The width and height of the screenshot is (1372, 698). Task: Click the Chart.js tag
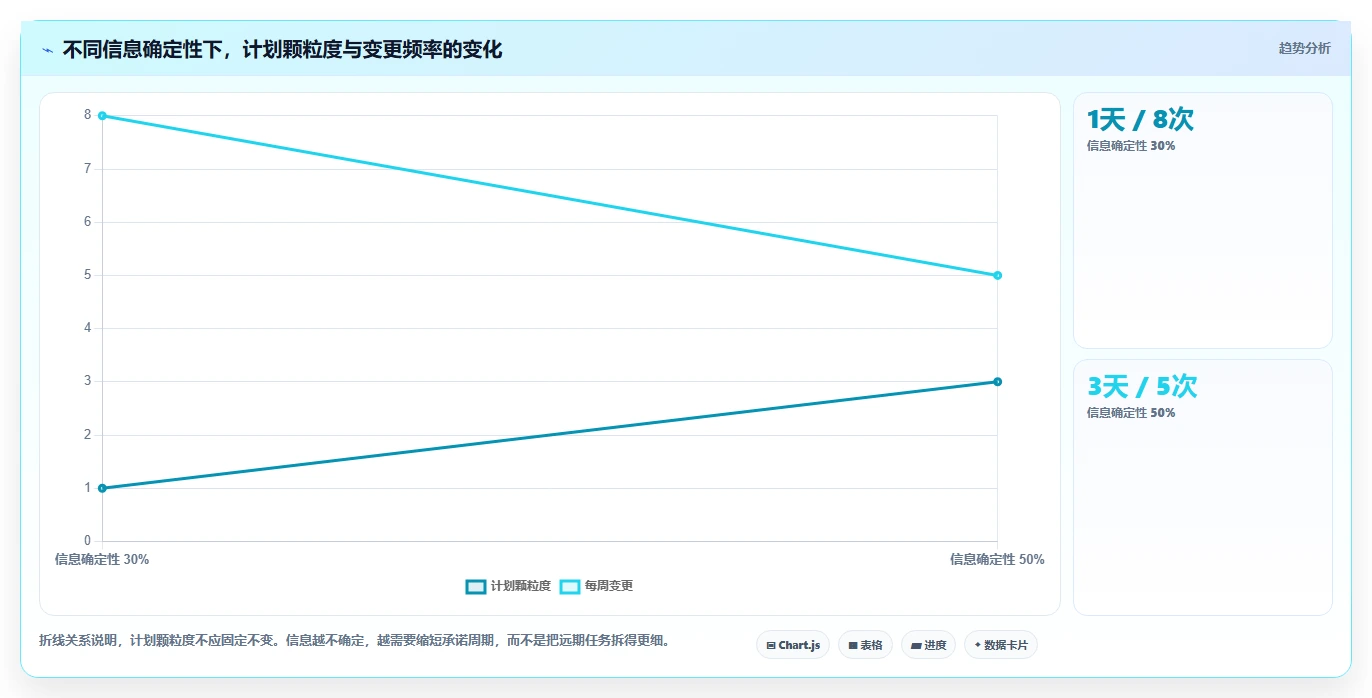pos(792,645)
